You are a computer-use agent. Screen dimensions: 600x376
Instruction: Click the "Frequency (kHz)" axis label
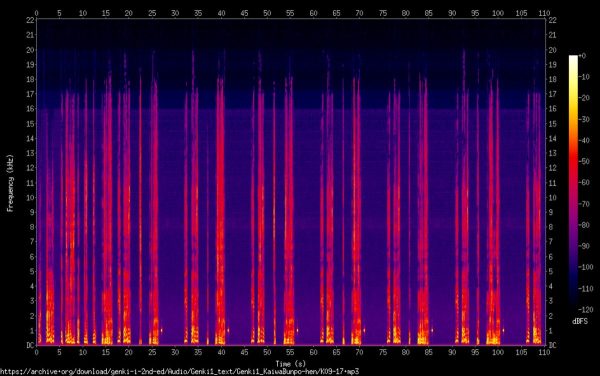click(x=10, y=183)
